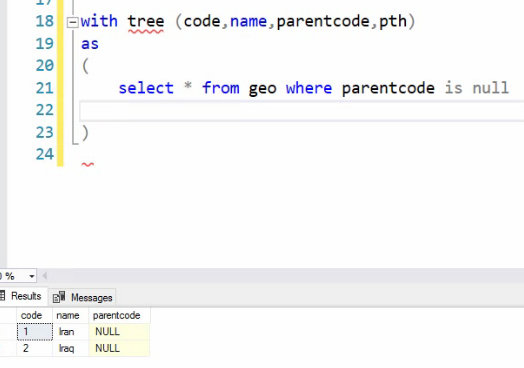
Task: Select the NULL parentcode cell in Iran row
Action: 119,332
